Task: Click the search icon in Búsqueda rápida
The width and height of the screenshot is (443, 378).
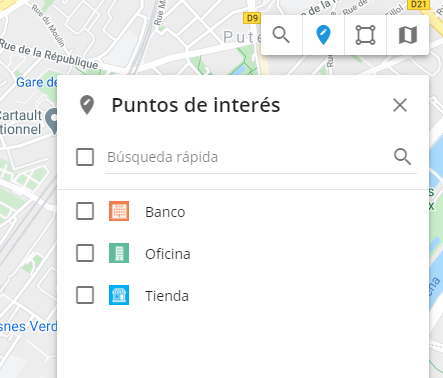Action: click(402, 157)
